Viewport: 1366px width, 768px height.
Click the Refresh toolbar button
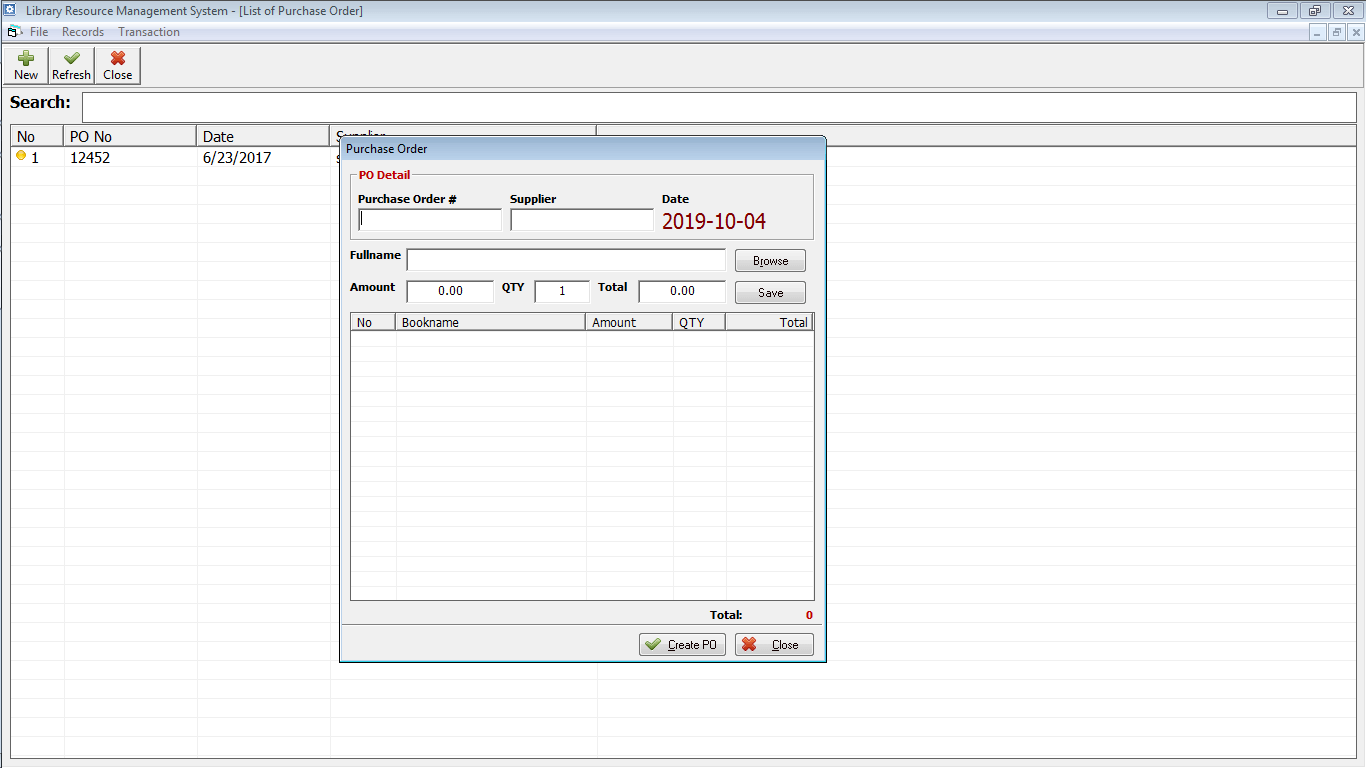[x=71, y=65]
